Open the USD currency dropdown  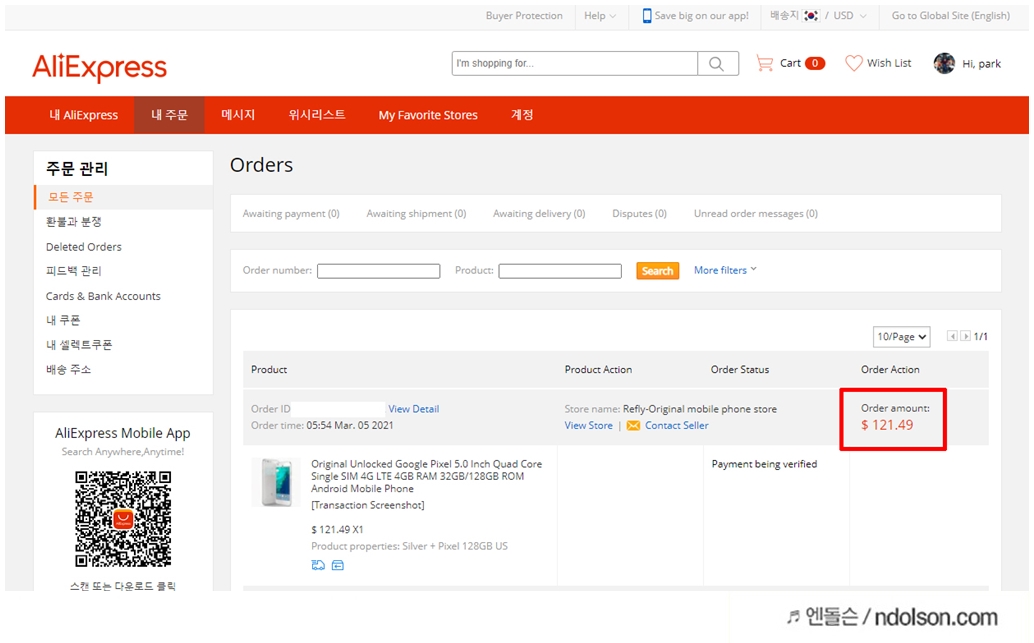[849, 15]
